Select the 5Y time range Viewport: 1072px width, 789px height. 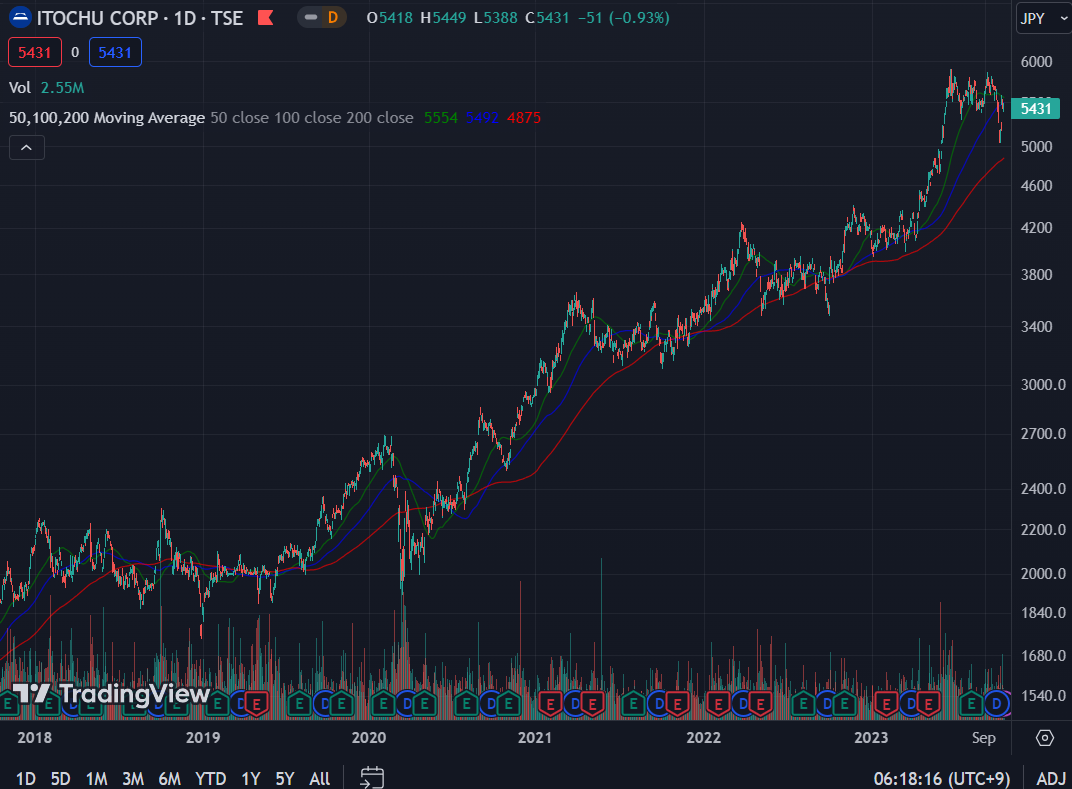coord(284,779)
